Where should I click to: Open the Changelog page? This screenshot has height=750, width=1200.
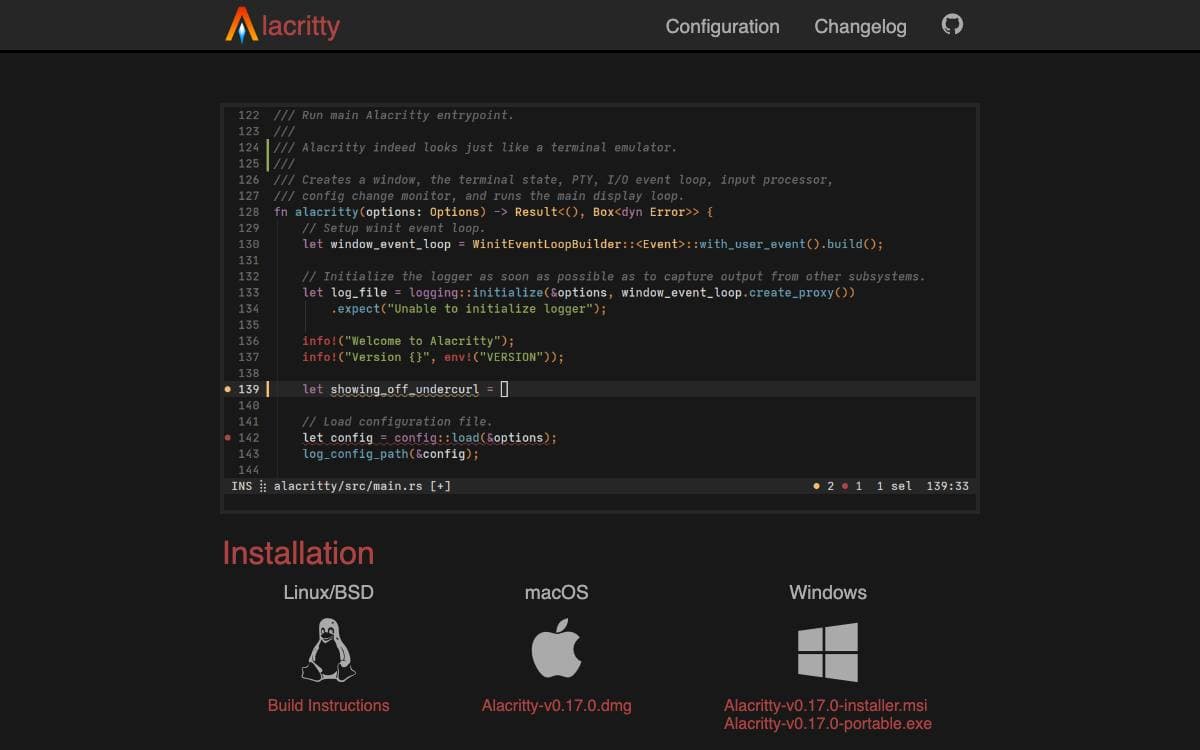[860, 27]
